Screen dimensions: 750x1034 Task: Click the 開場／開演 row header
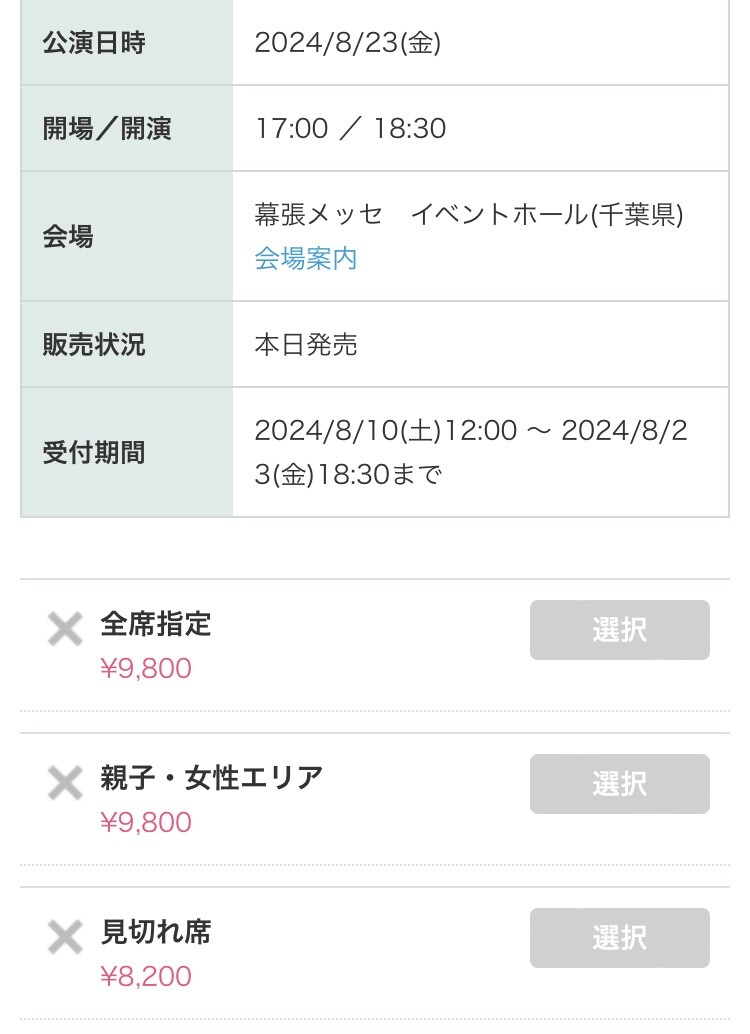tap(107, 129)
